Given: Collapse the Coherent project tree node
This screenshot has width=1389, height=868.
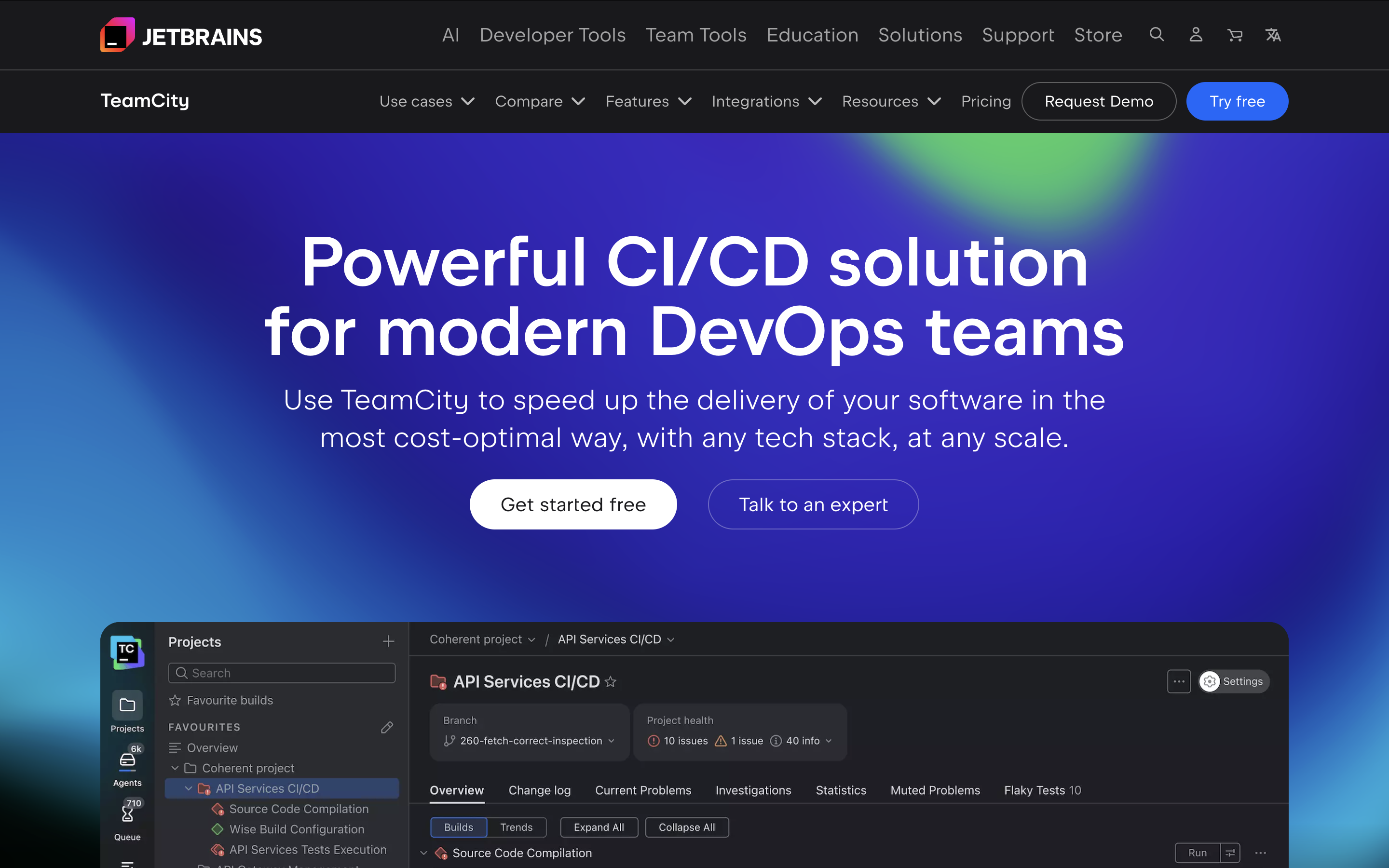Looking at the screenshot, I should (175, 768).
